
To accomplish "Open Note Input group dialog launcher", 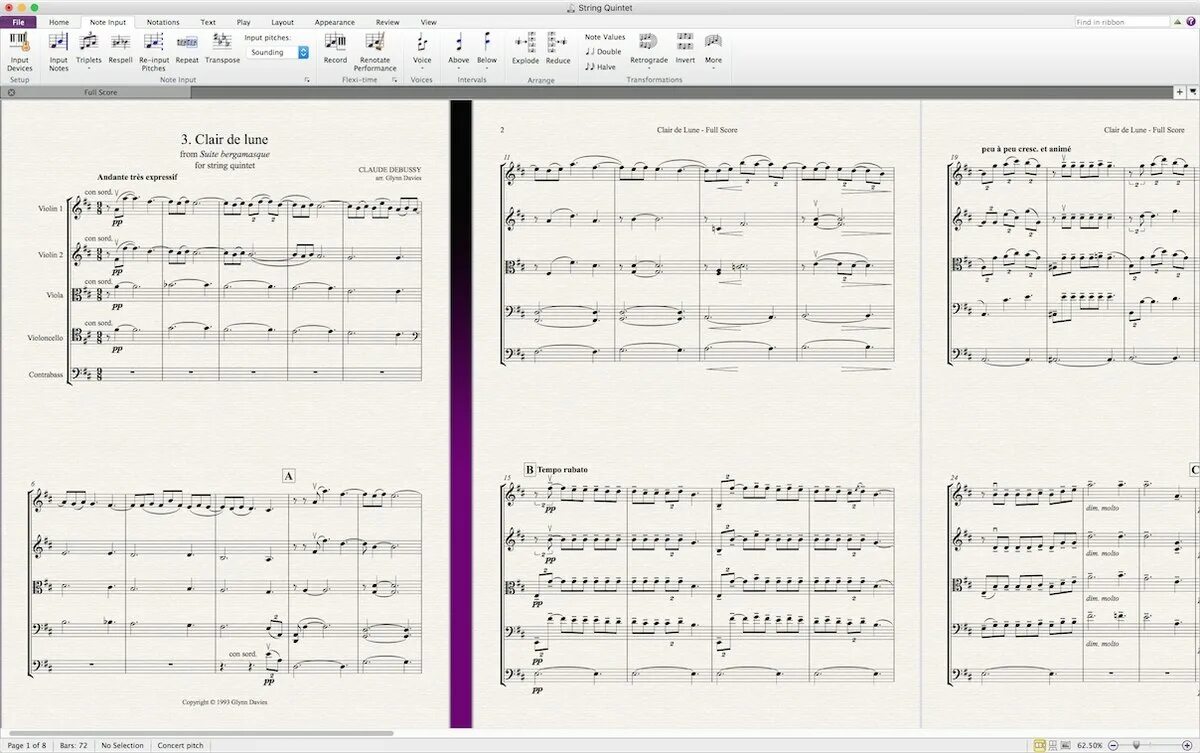I will tap(306, 79).
